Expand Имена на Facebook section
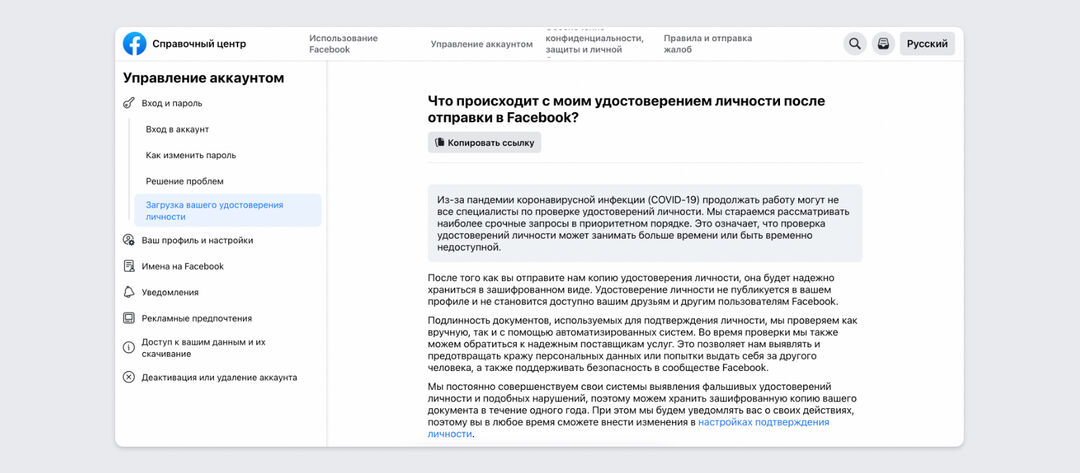This screenshot has width=1080, height=473. click(x=183, y=266)
